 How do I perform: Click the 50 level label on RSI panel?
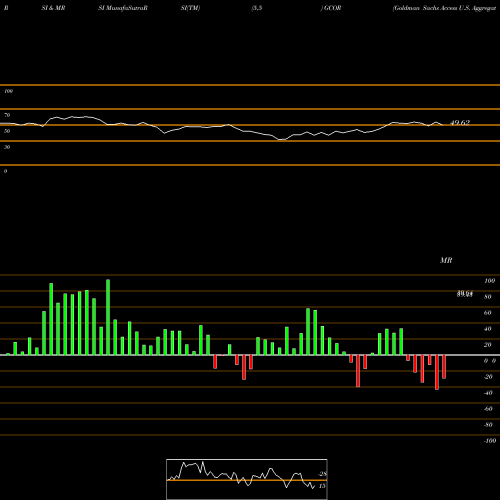tap(7, 131)
